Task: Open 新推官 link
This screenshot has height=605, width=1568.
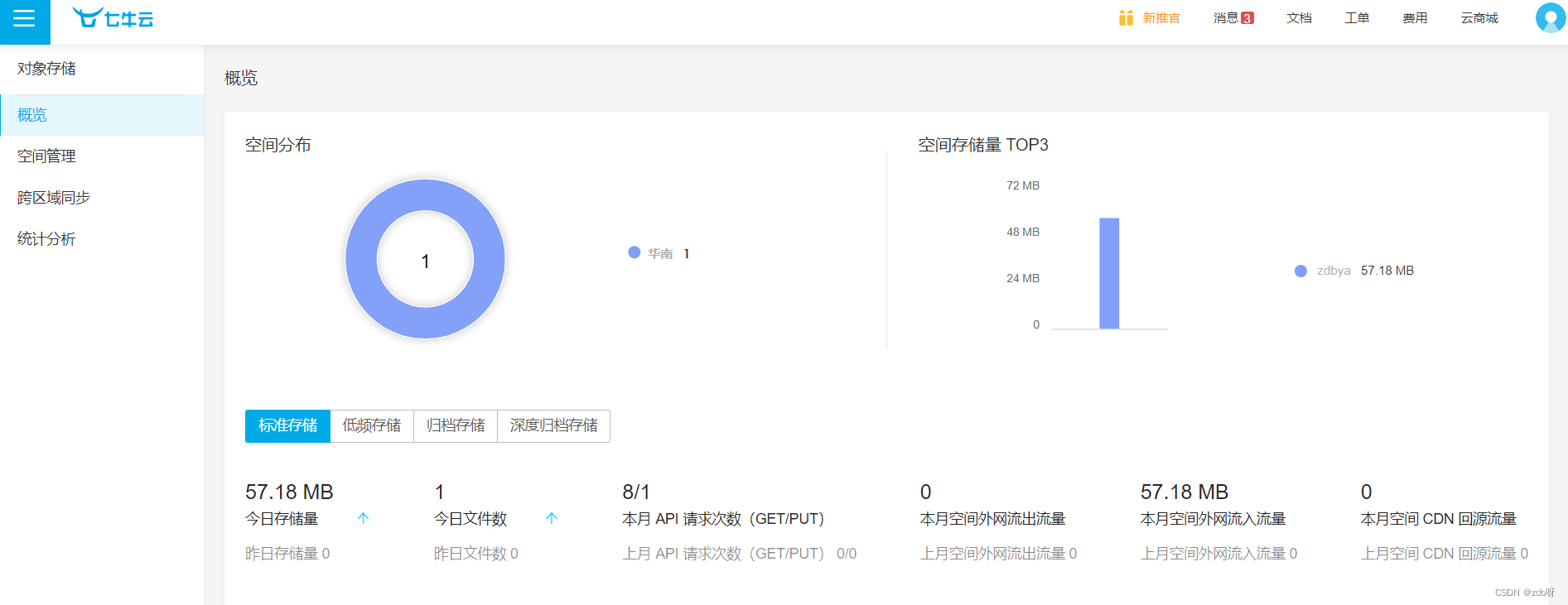Action: click(x=1161, y=18)
